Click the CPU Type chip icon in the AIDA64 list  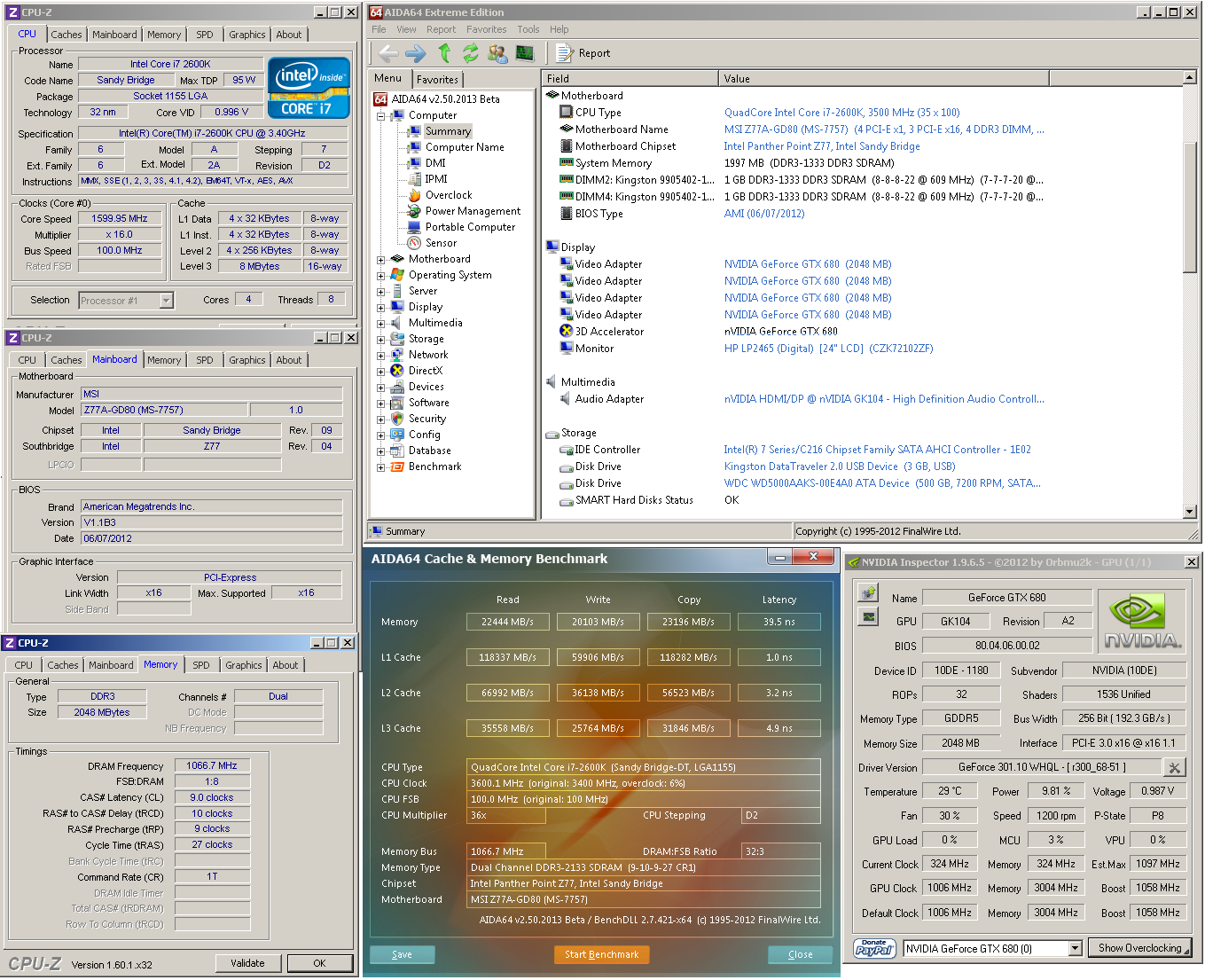[x=566, y=113]
